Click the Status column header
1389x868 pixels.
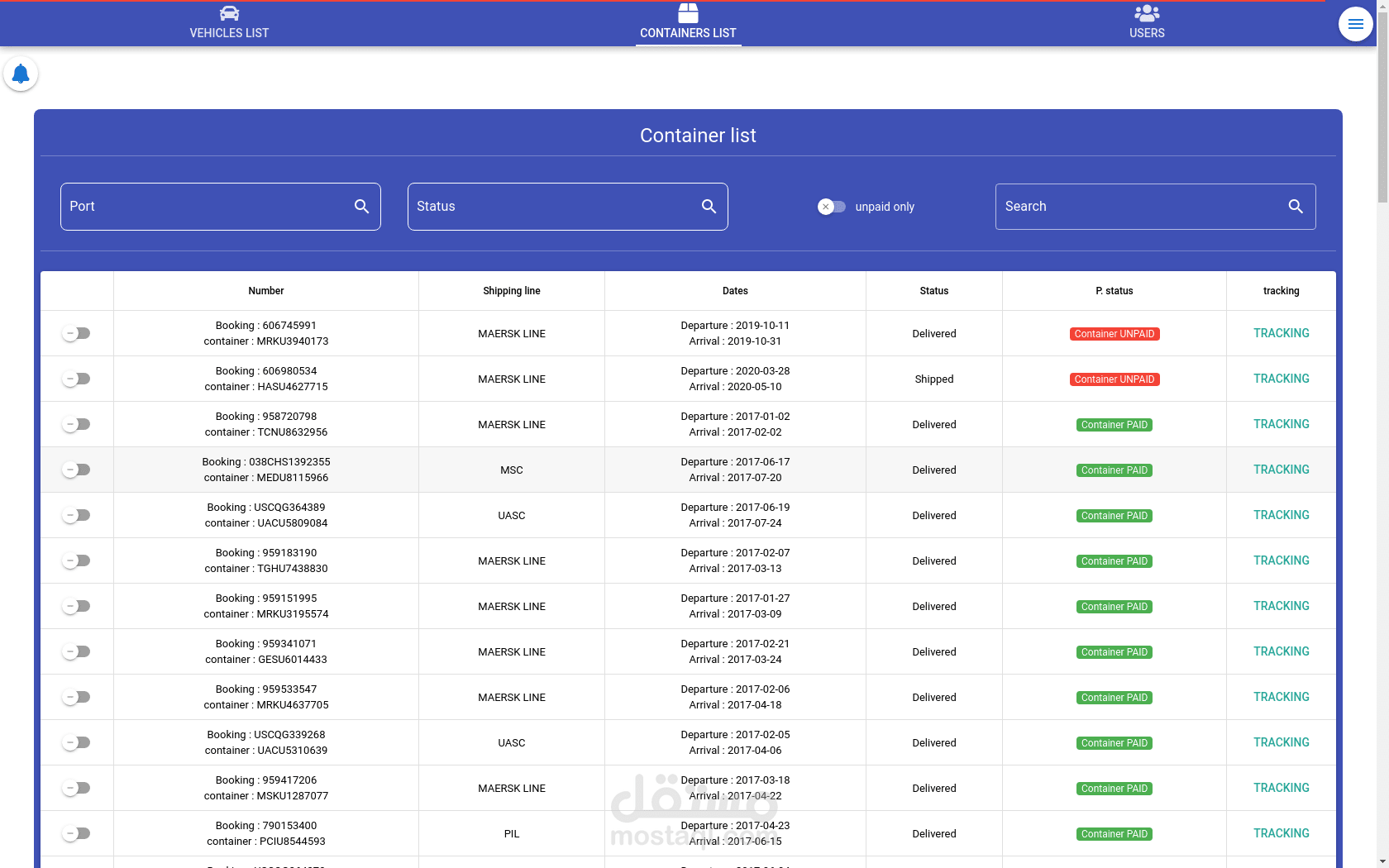tap(934, 291)
